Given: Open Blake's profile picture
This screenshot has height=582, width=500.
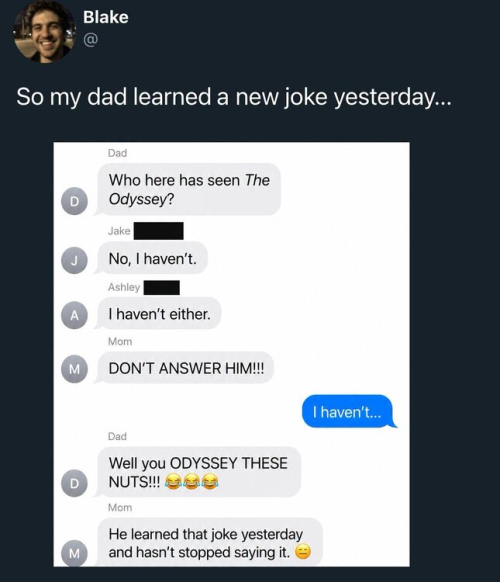Looking at the screenshot, I should (45, 32).
